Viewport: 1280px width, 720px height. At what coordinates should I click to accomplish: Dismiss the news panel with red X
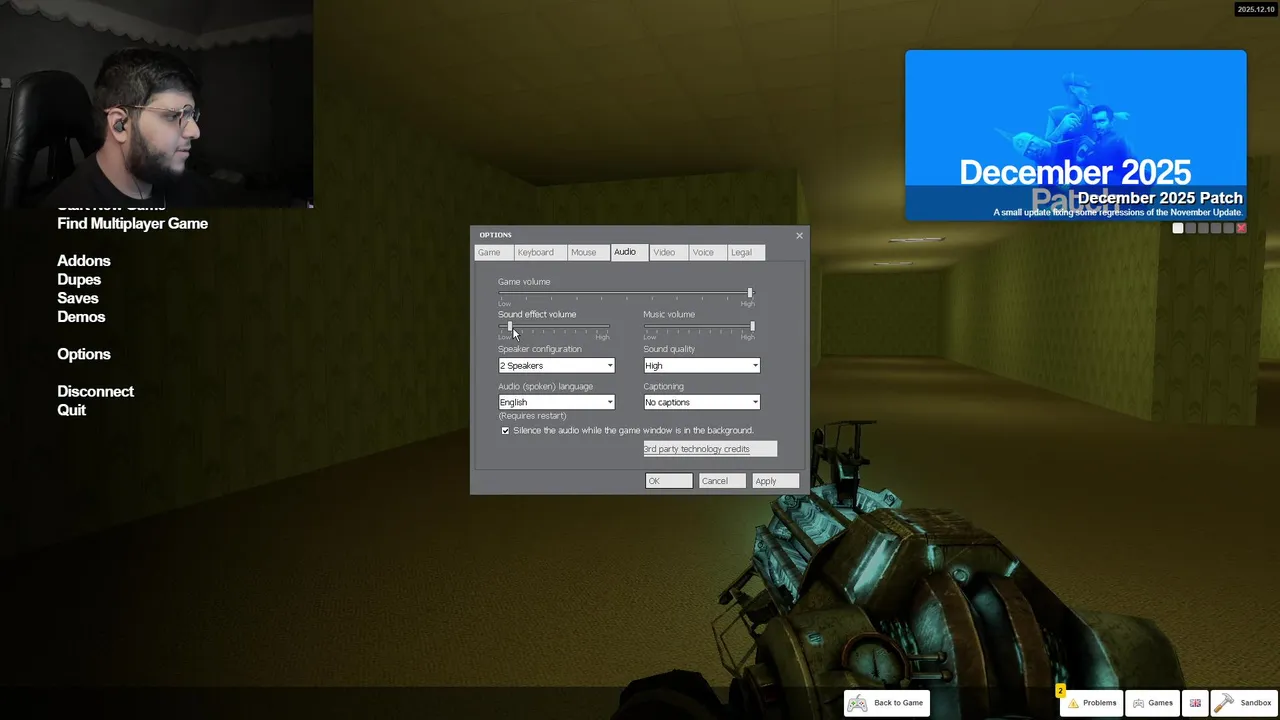1241,228
